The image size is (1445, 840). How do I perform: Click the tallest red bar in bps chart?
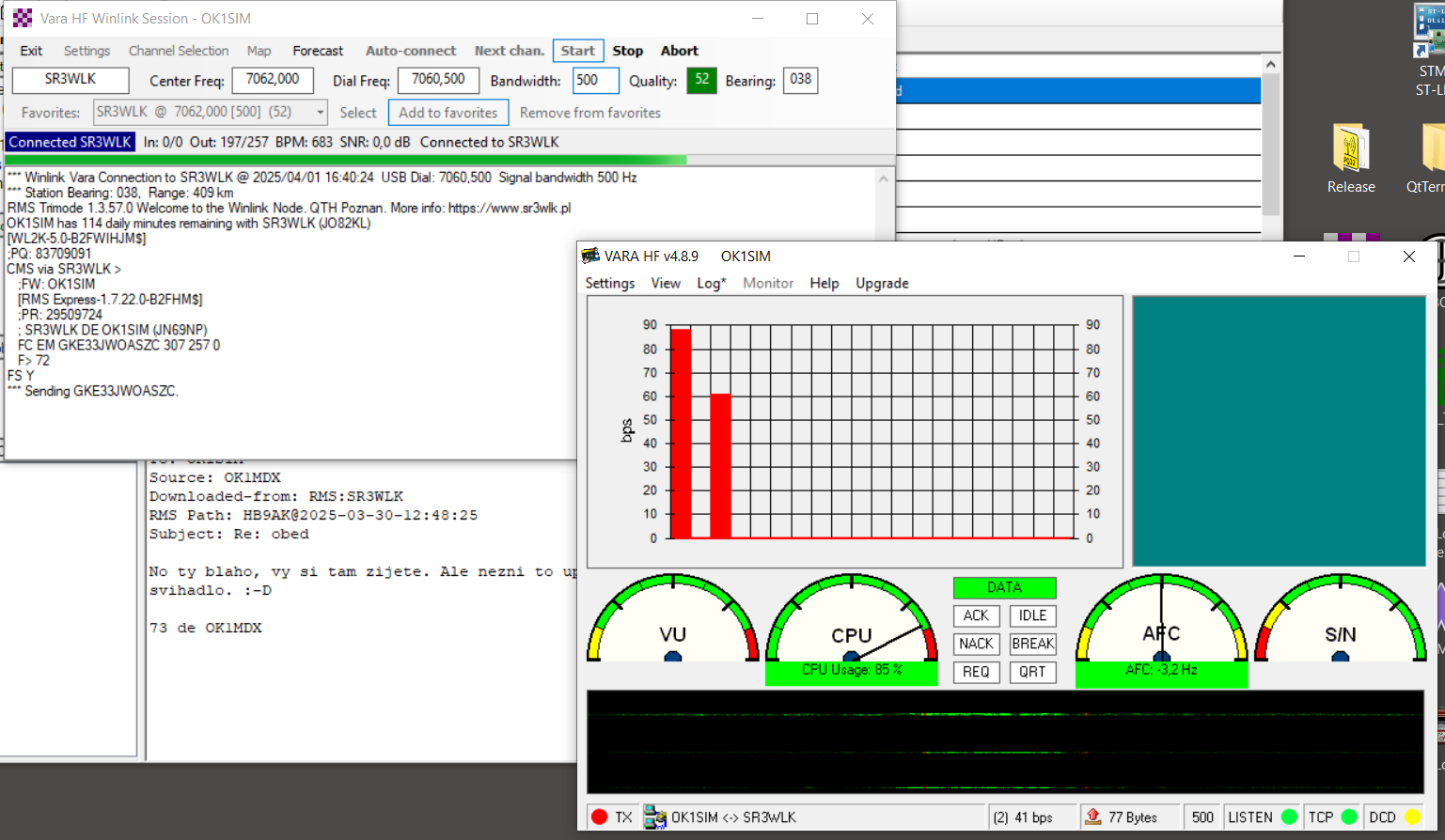681,433
